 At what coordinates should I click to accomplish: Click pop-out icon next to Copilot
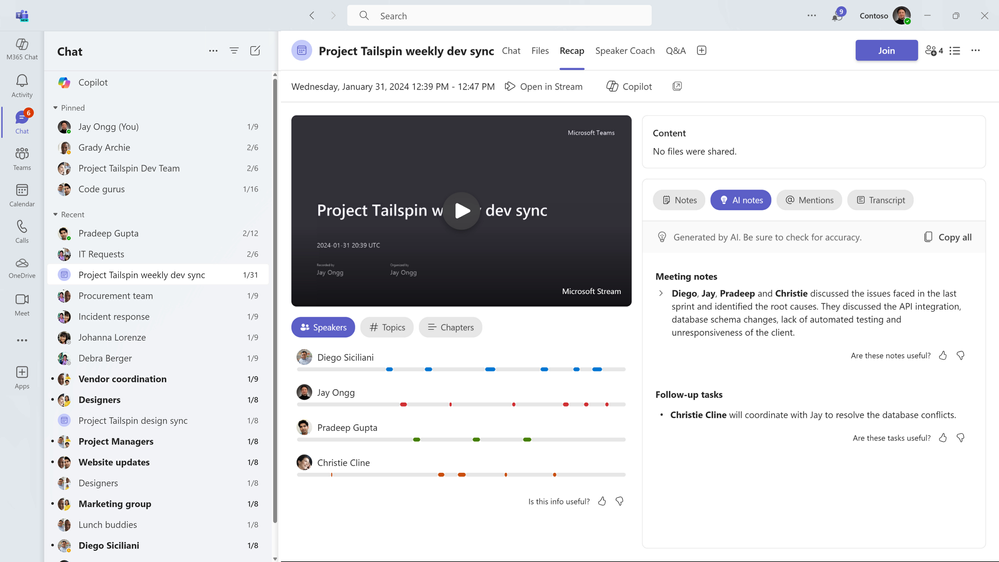point(677,86)
